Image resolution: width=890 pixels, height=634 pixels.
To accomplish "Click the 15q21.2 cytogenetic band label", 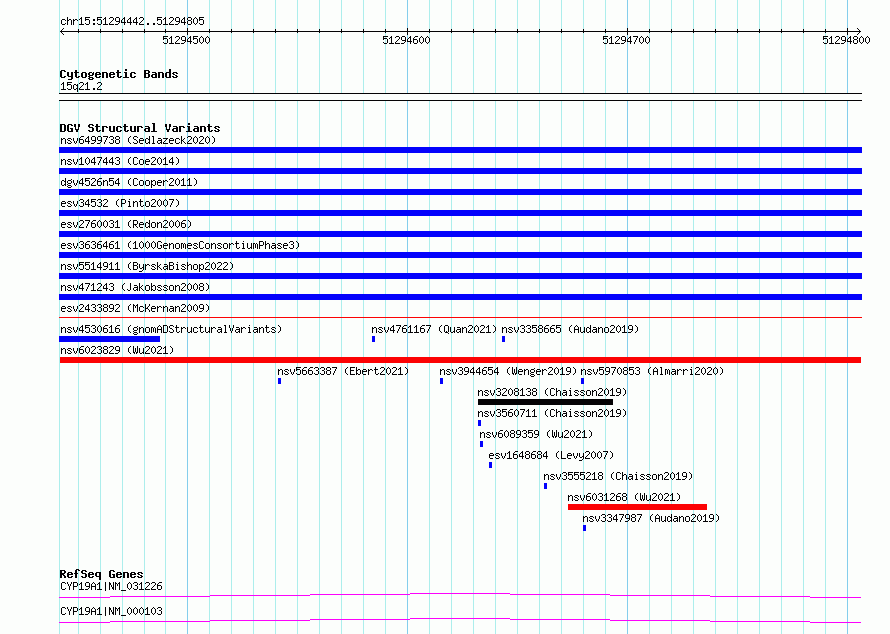I will point(81,86).
